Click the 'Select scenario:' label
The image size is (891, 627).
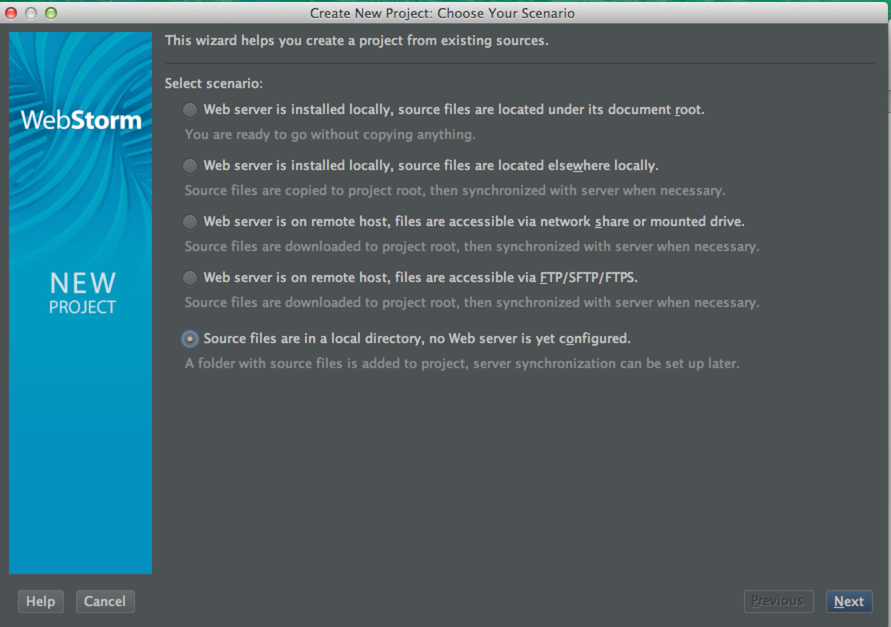tap(213, 84)
